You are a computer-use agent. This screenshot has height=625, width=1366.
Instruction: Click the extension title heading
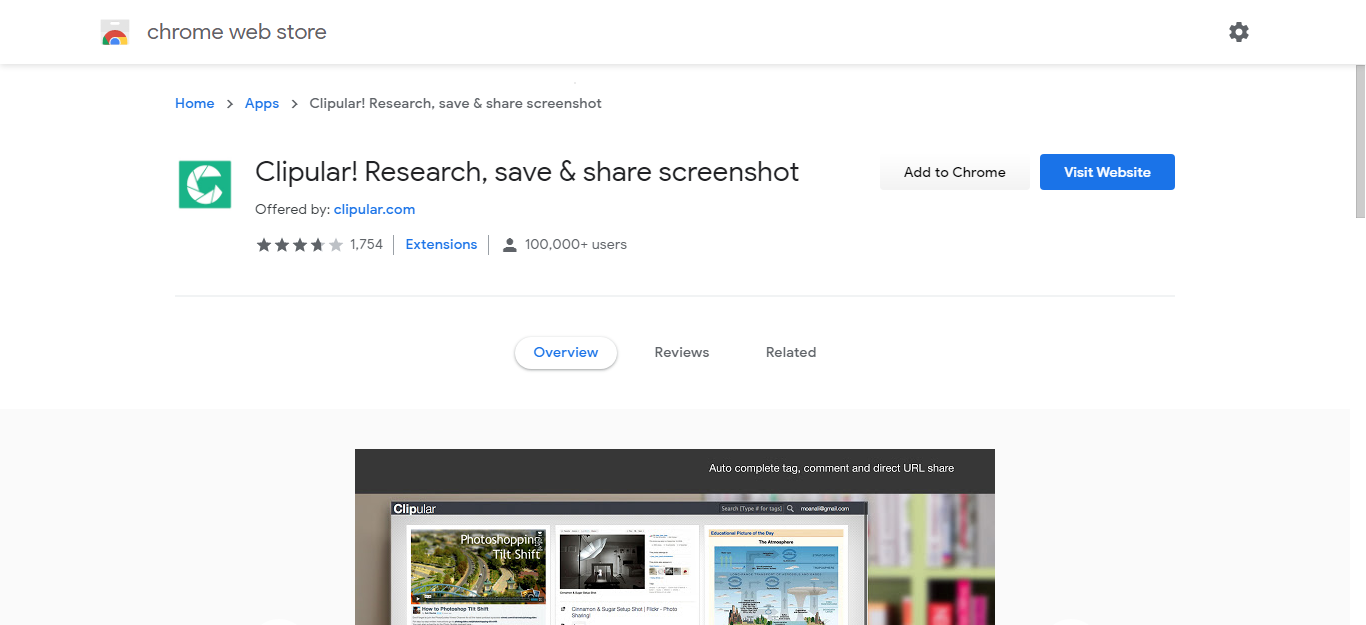pyautogui.click(x=527, y=172)
